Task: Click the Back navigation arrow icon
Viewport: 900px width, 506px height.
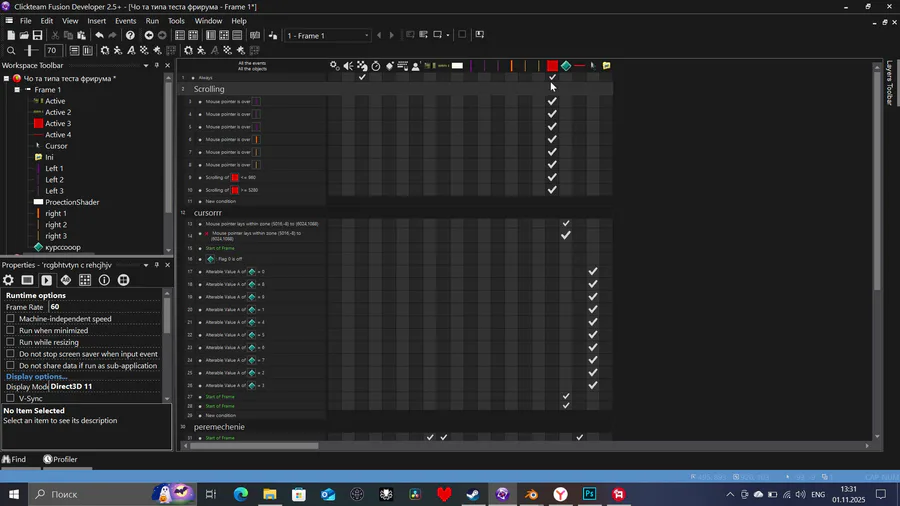Action: pos(149,36)
